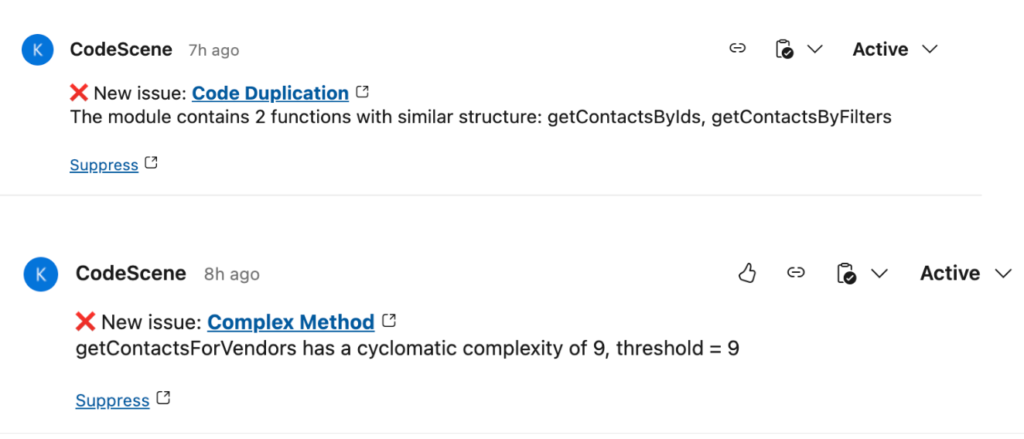Viewport: 1024px width, 439px height.
Task: Open Active status dropdown on Code Duplication comment
Action: coord(894,49)
